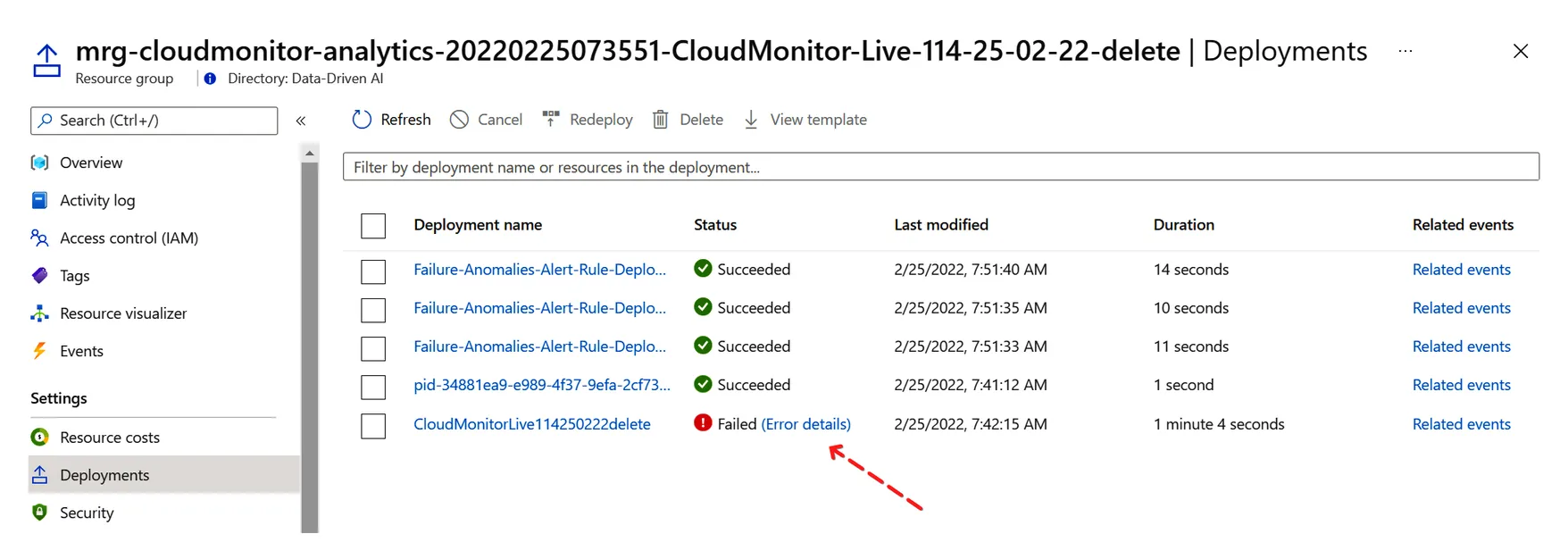The image size is (1568, 559).
Task: Click the Cancel toolbar button
Action: [486, 120]
